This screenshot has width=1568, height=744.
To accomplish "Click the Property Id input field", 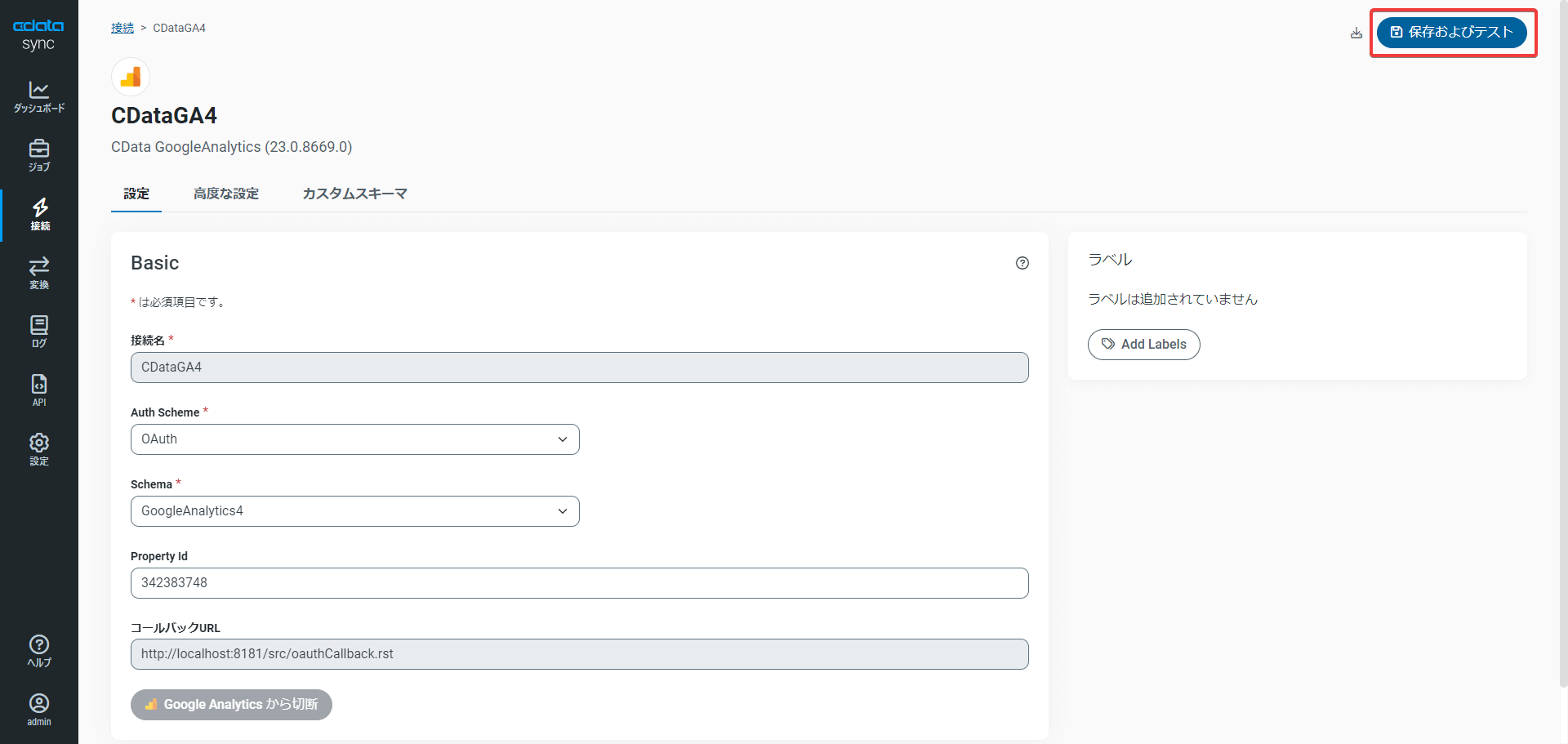I will 579,583.
